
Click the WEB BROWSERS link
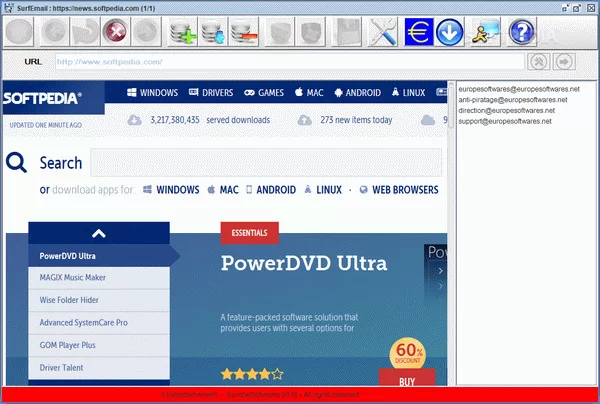[x=398, y=189]
